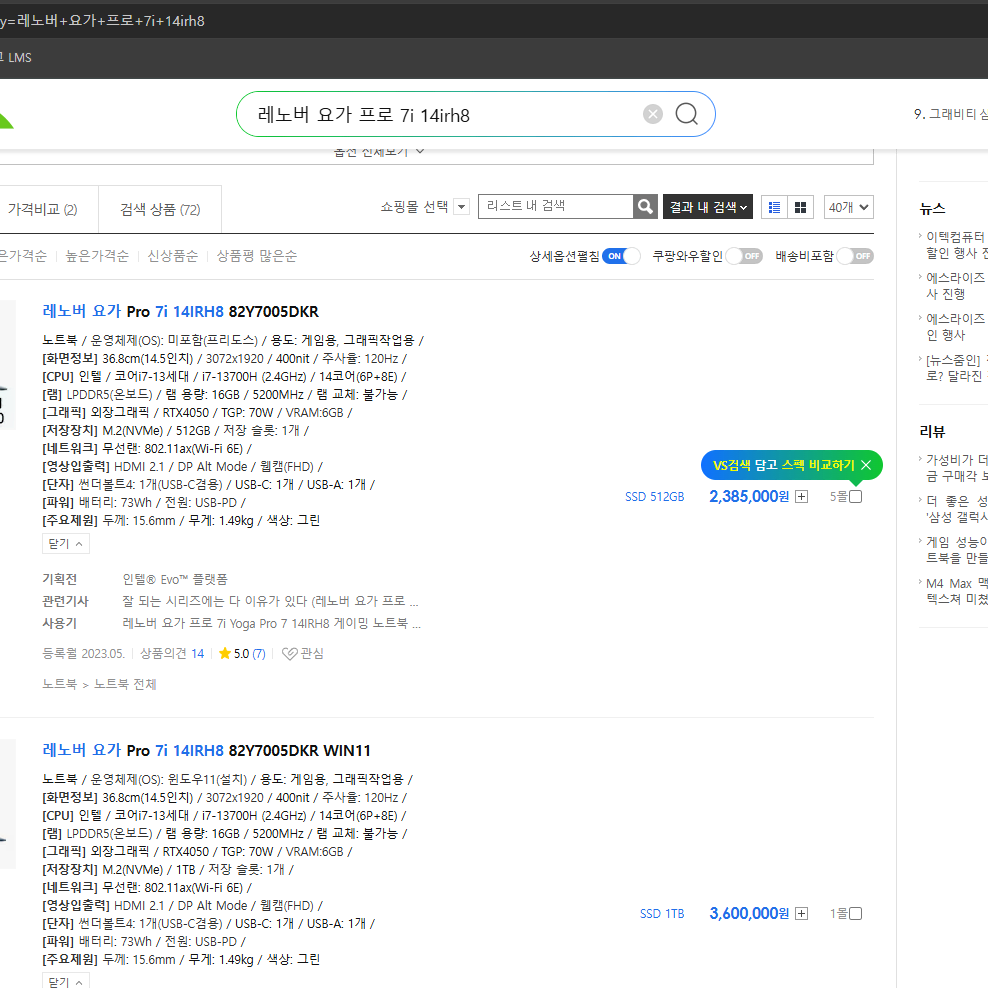
Task: Clear the search box text
Action: pyautogui.click(x=652, y=114)
